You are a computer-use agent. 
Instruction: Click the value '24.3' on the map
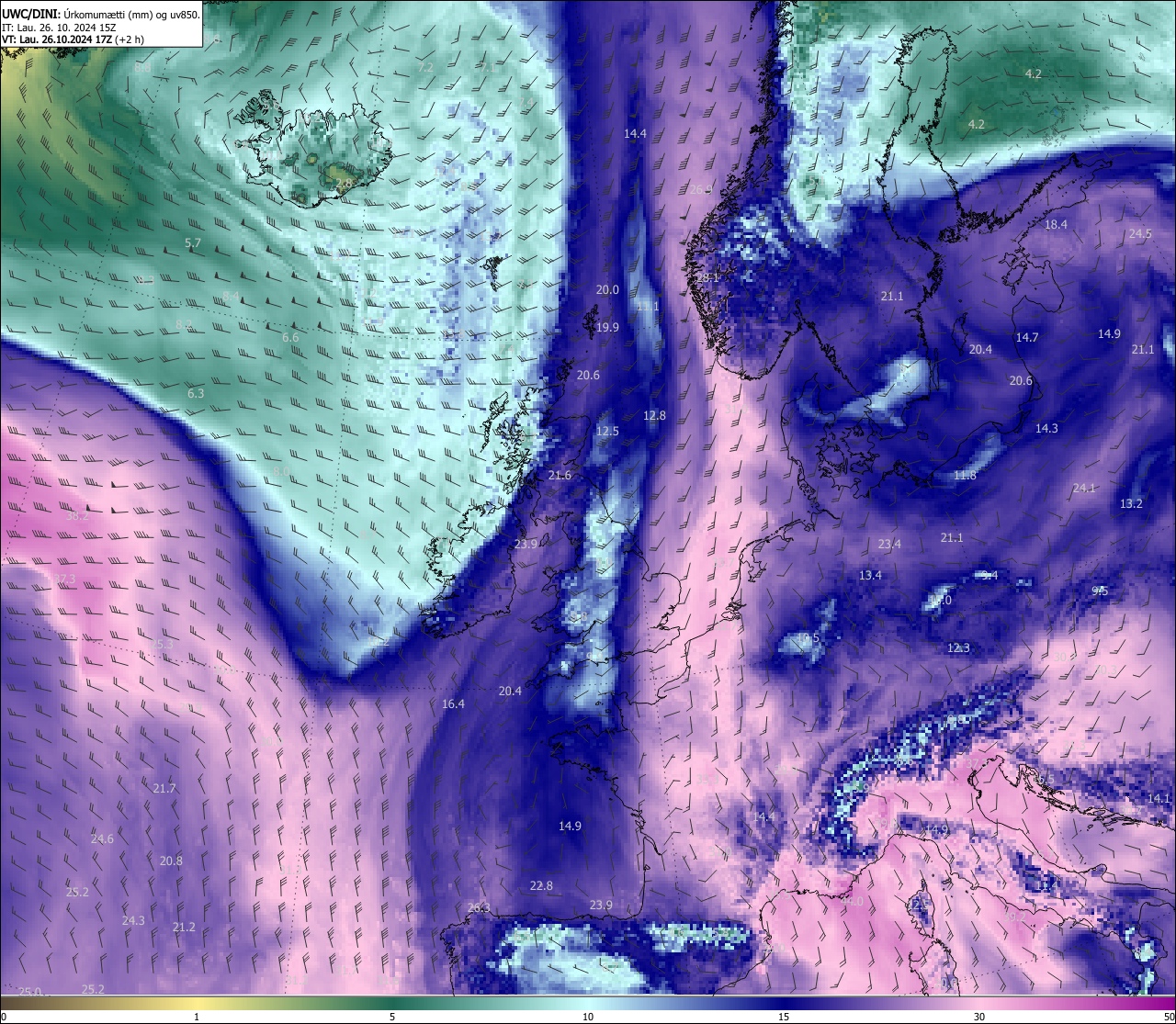pos(133,921)
